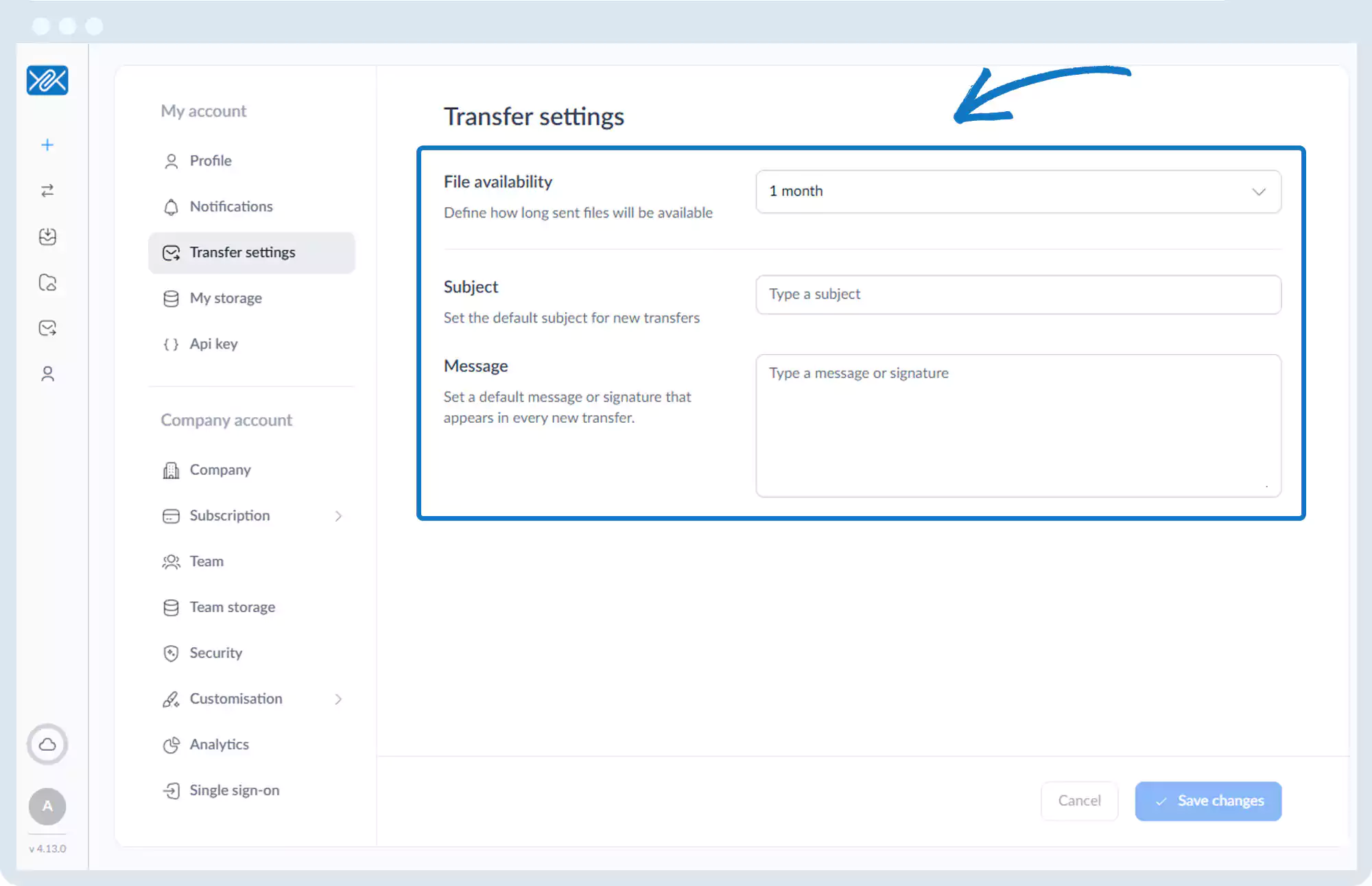
Task: Open the File availability dropdown
Action: pyautogui.click(x=1018, y=191)
